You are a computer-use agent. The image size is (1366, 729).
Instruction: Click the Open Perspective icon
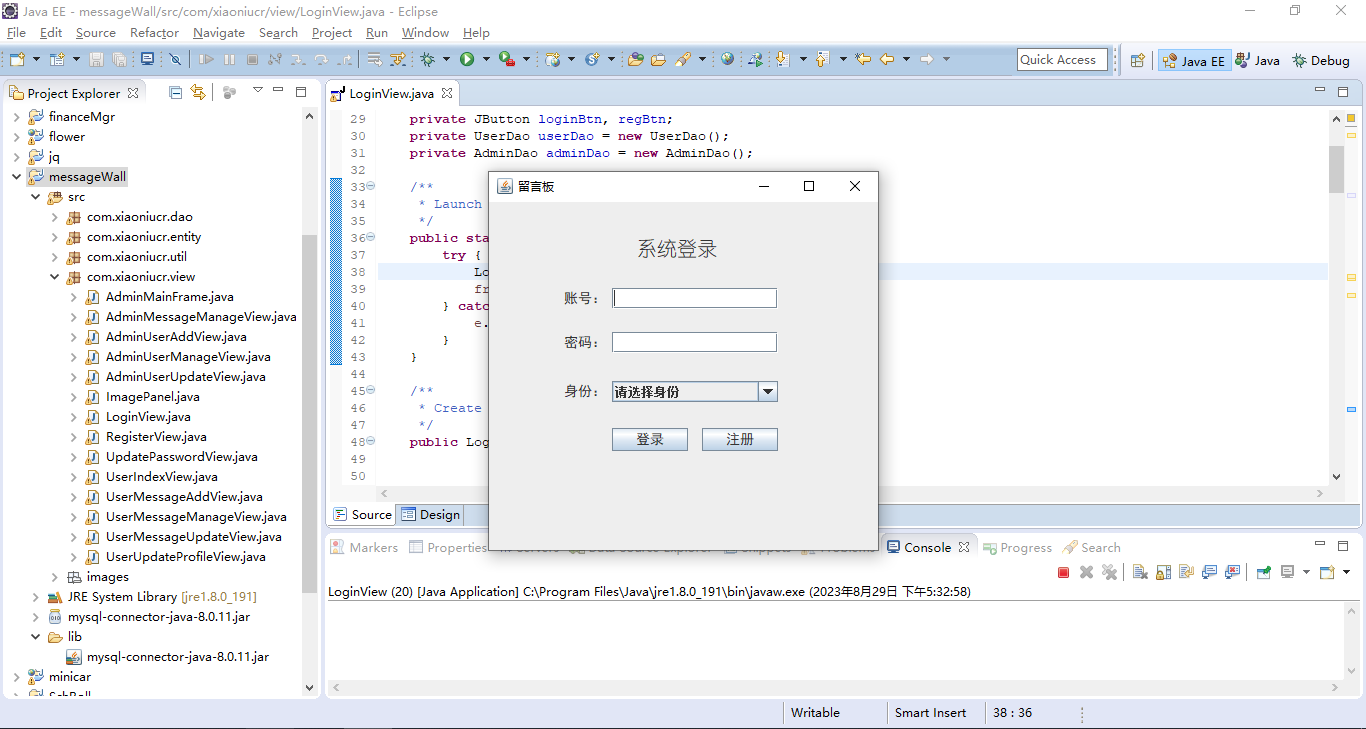pyautogui.click(x=1137, y=60)
